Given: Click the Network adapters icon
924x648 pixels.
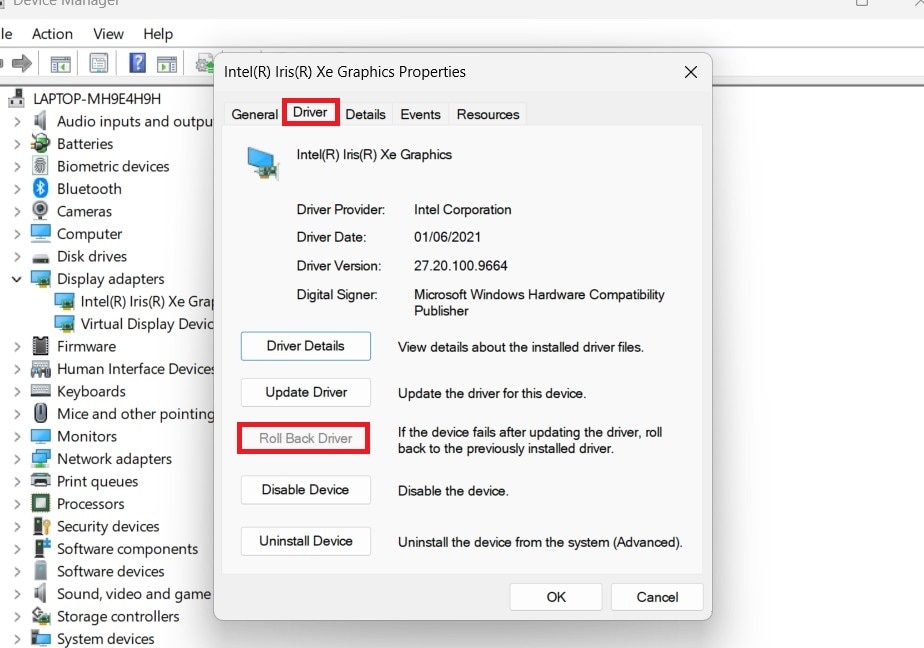Looking at the screenshot, I should 41,458.
